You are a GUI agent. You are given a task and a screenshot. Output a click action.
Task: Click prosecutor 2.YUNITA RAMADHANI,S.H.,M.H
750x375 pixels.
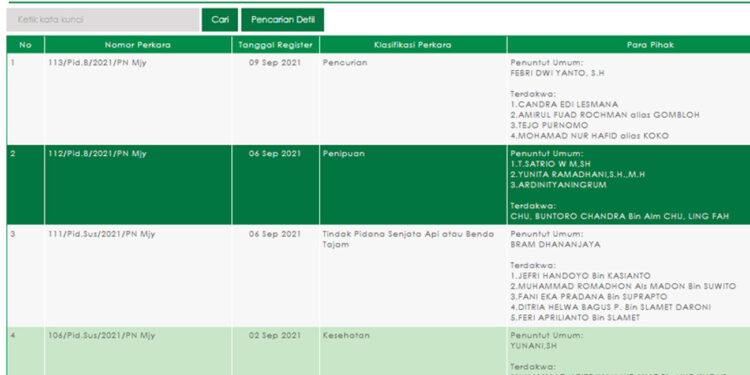coord(577,175)
